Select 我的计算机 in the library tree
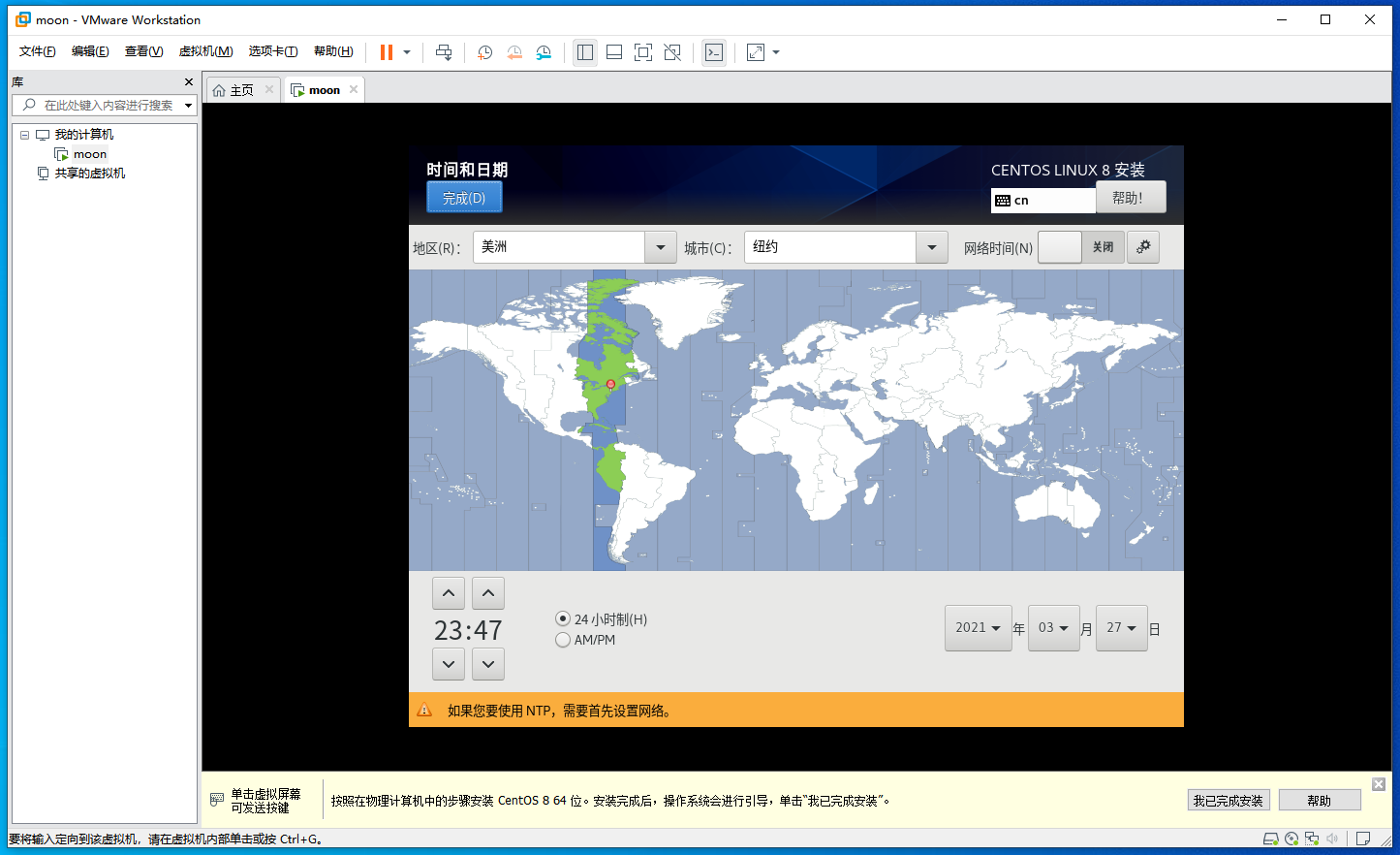1400x855 pixels. (84, 135)
